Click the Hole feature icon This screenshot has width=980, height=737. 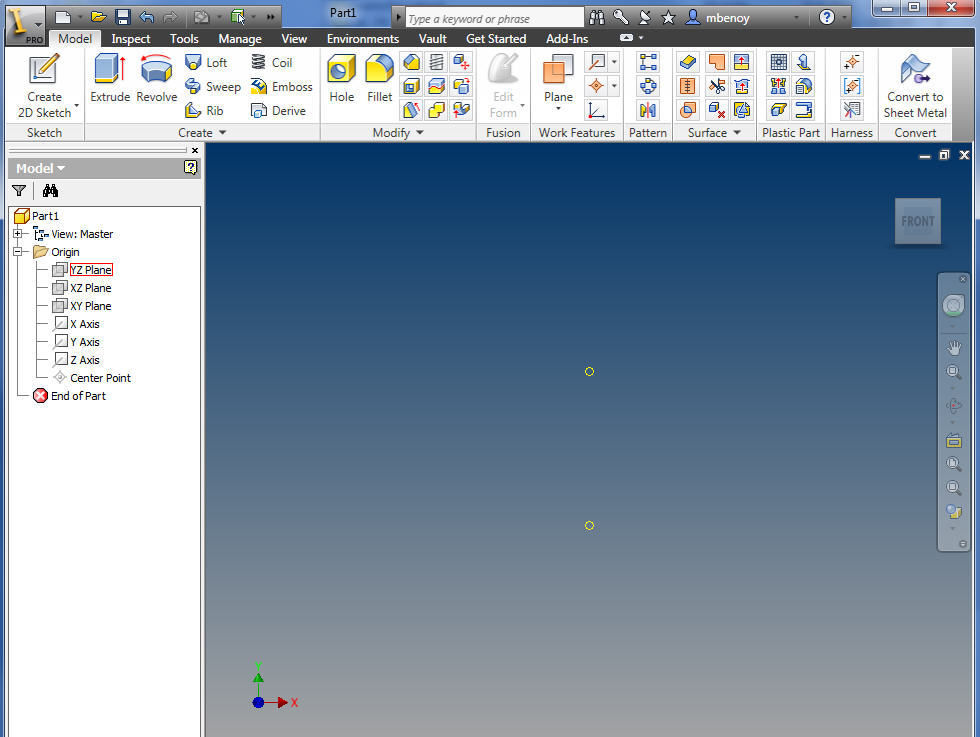coord(342,79)
